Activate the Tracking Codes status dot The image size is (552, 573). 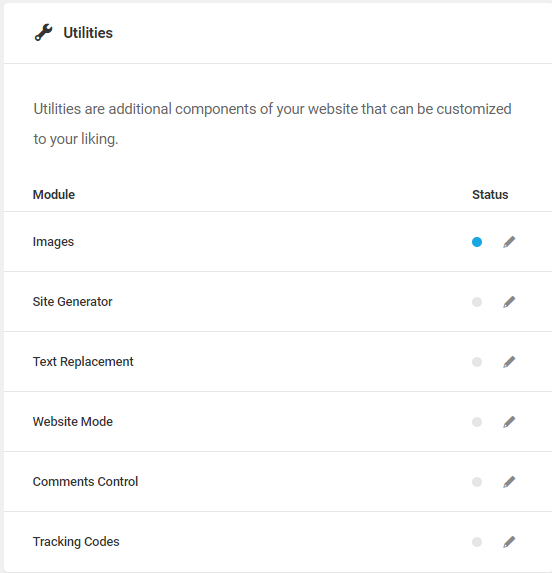[x=477, y=542]
